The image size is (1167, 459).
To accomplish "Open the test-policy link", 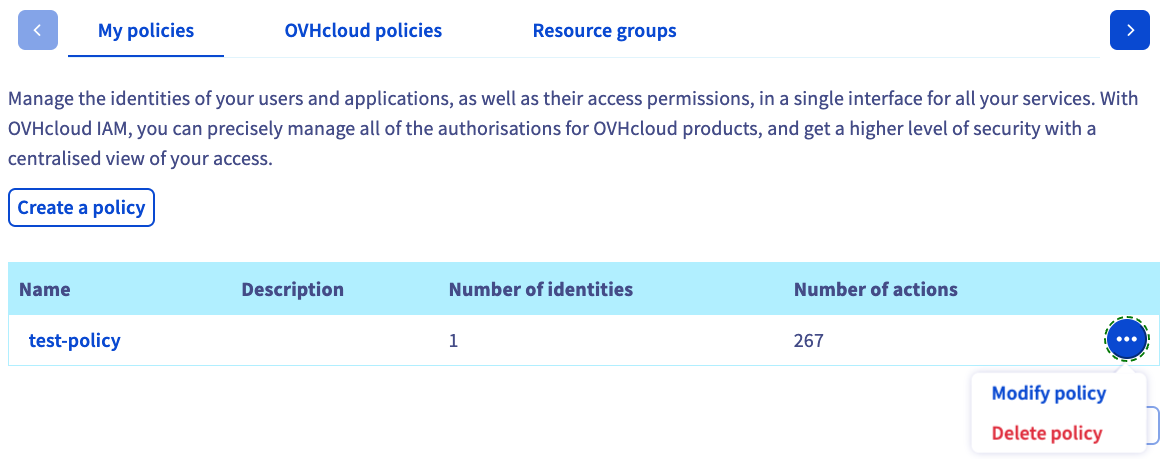I will 74,341.
